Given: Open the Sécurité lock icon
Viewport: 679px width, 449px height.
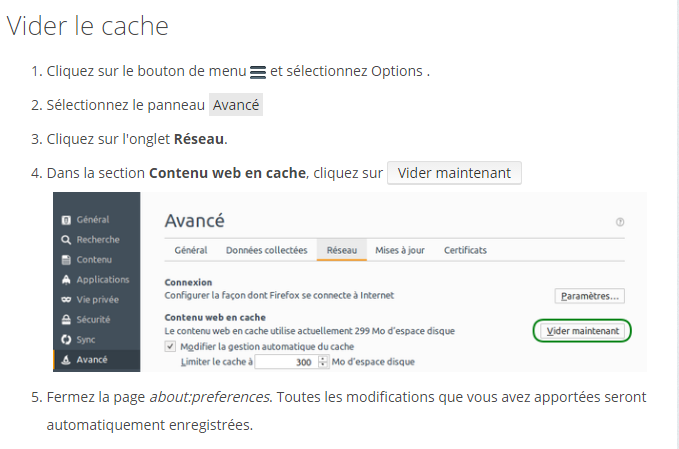Looking at the screenshot, I should 66,320.
